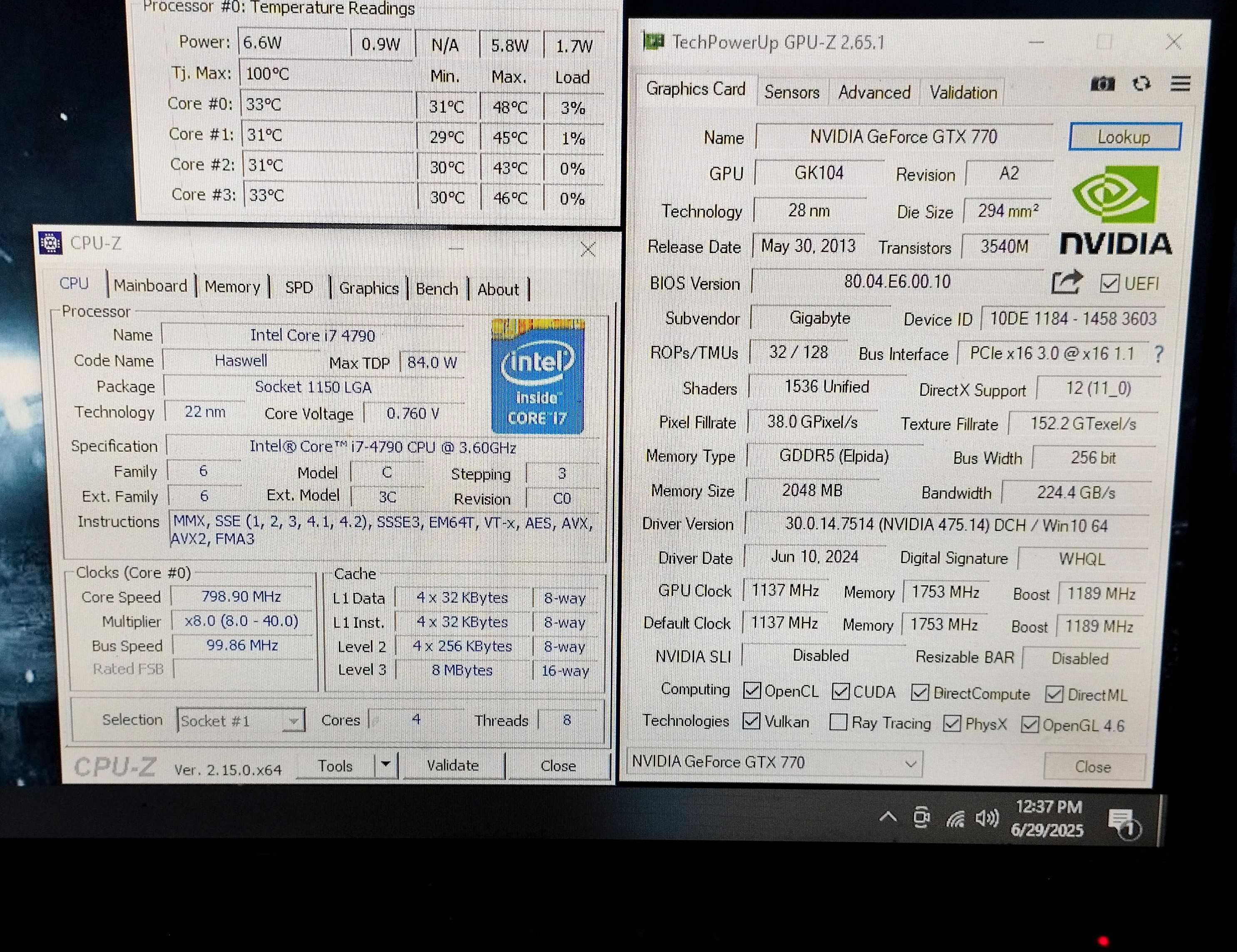Click the Release Date value May 30, 2013
Image resolution: width=1237 pixels, height=952 pixels.
[x=808, y=246]
